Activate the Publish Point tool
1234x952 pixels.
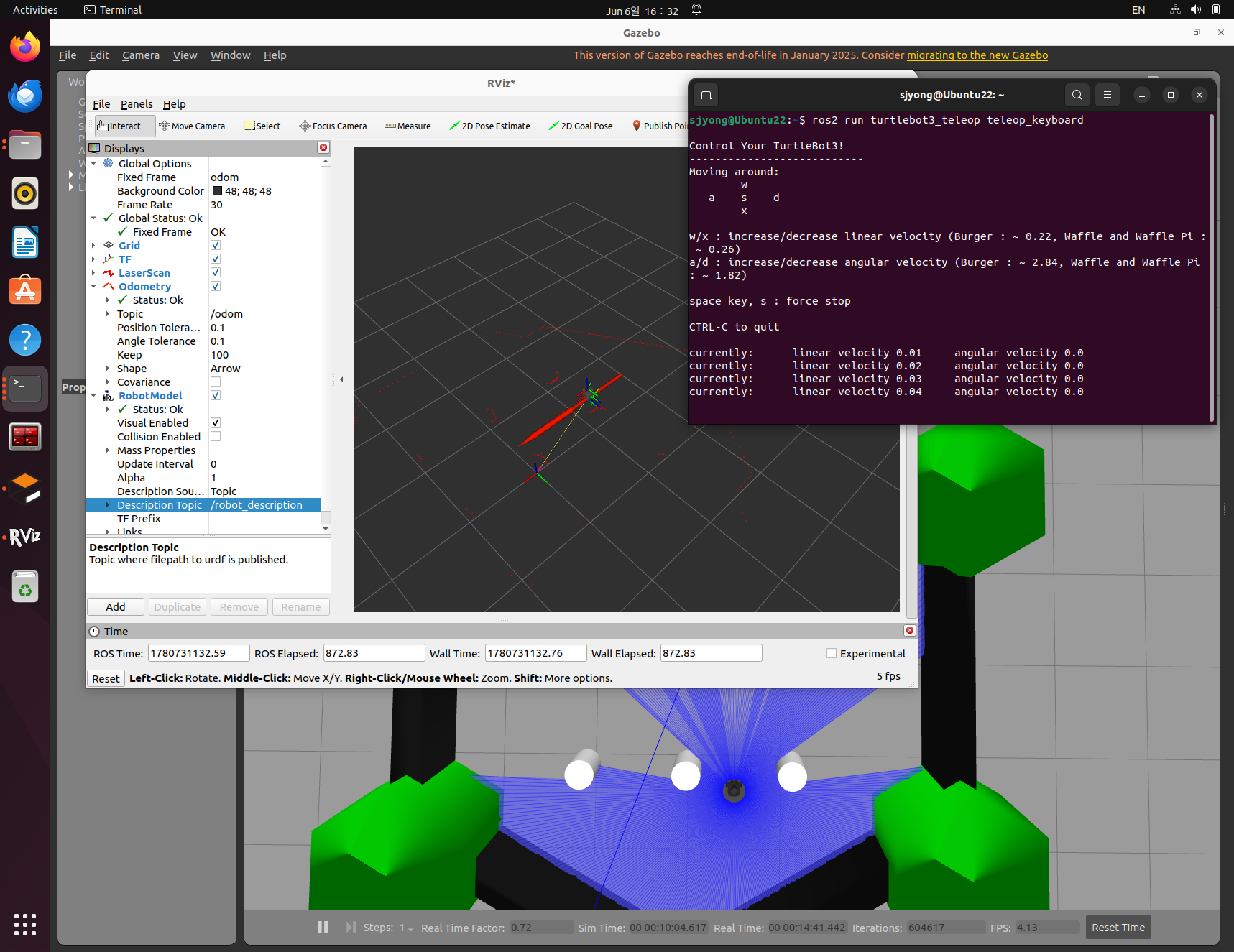(x=659, y=126)
